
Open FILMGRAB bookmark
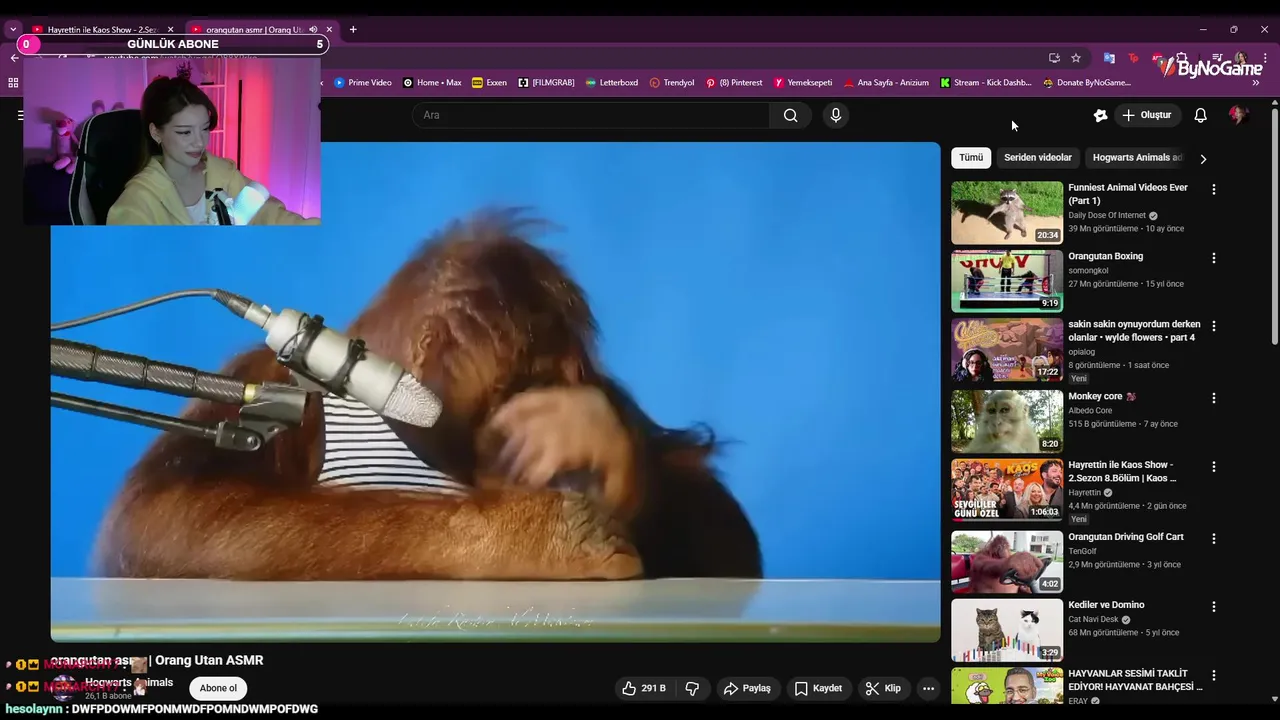click(546, 83)
